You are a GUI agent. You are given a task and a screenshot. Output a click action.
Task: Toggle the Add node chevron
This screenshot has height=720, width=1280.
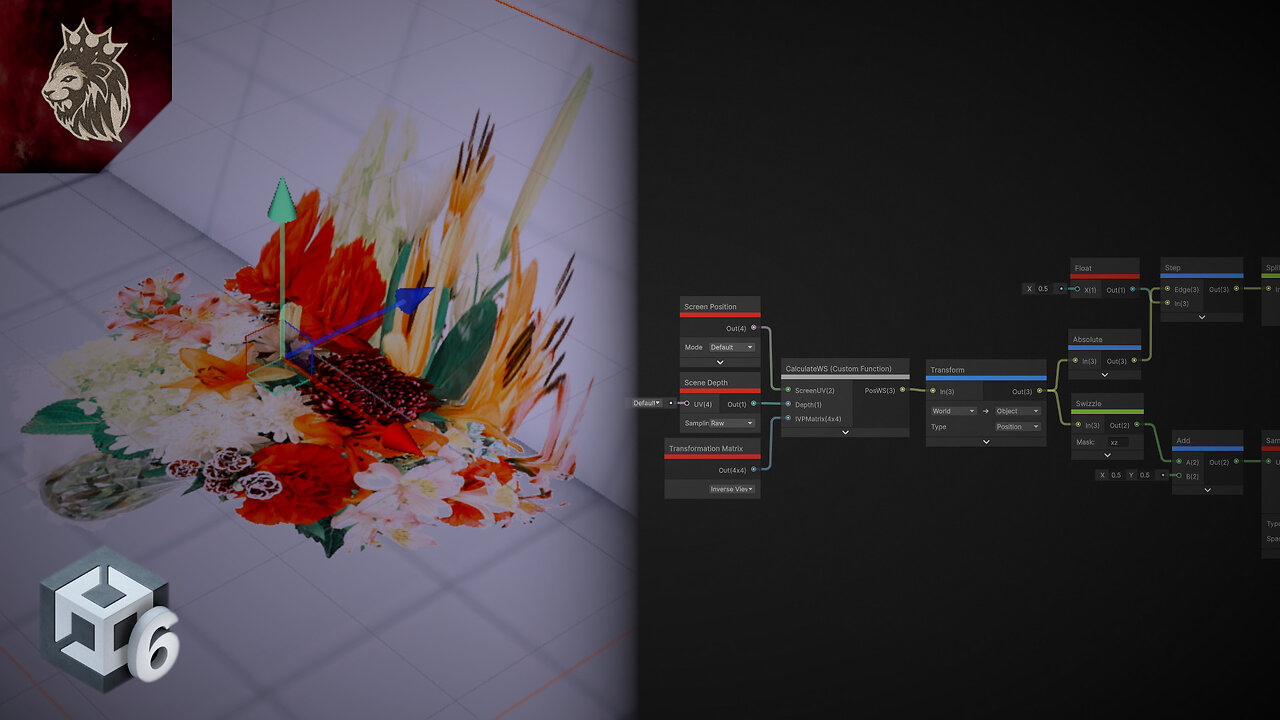1207,489
